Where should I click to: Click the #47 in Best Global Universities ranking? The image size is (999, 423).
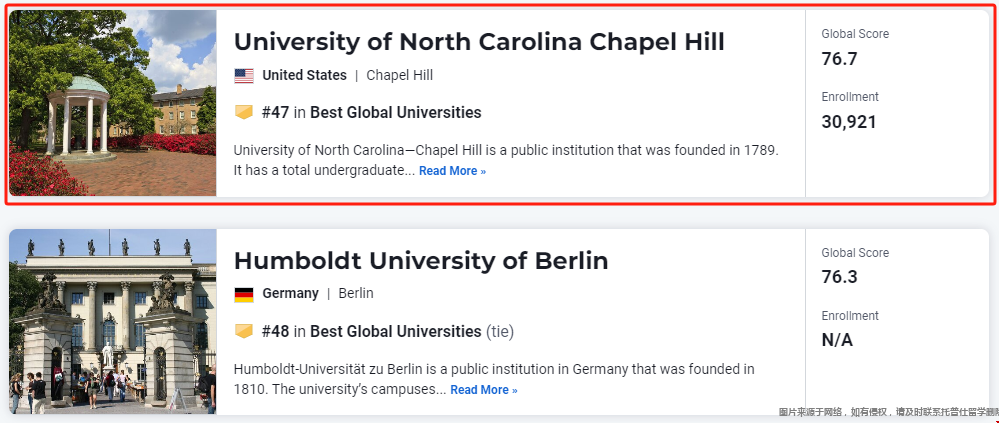[371, 113]
